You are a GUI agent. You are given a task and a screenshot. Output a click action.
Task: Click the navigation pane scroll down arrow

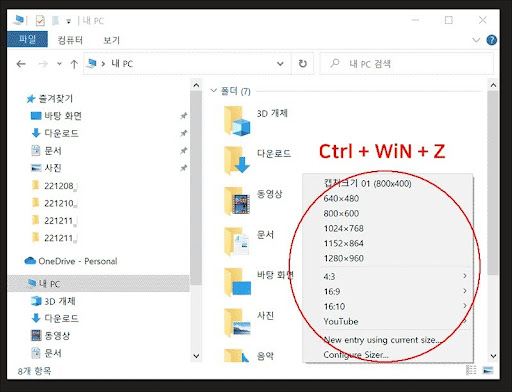tap(196, 356)
